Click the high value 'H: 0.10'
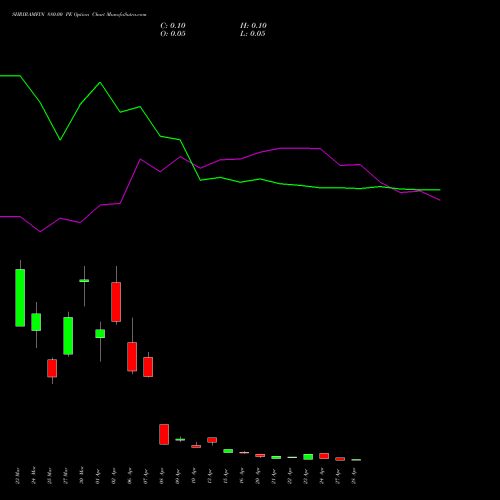 (253, 26)
